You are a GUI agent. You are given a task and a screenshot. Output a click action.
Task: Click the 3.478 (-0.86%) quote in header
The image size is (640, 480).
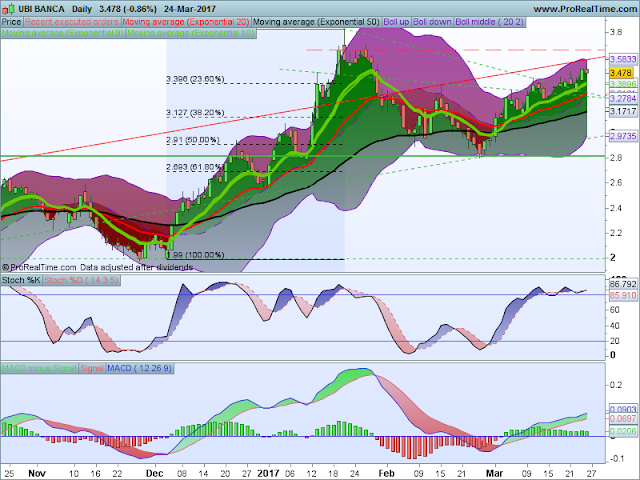[128, 9]
